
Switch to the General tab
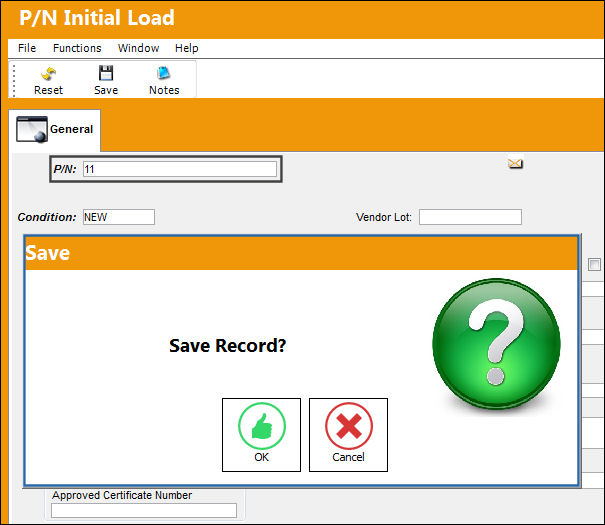point(55,130)
